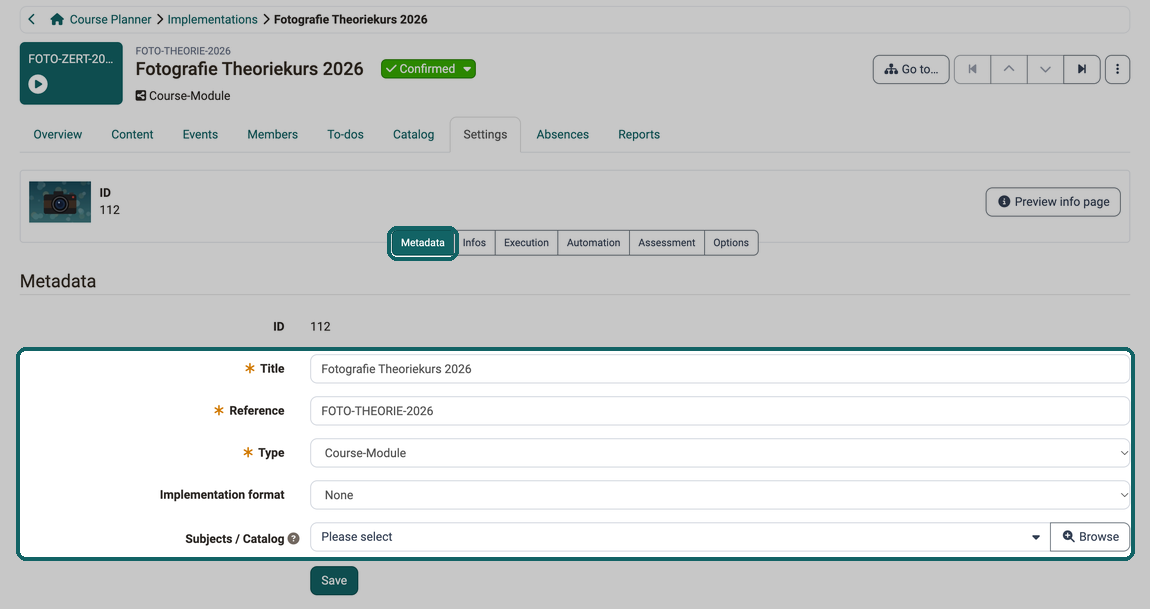The width and height of the screenshot is (1150, 609).
Task: Open Implementations breadcrumb link
Action: click(x=212, y=19)
